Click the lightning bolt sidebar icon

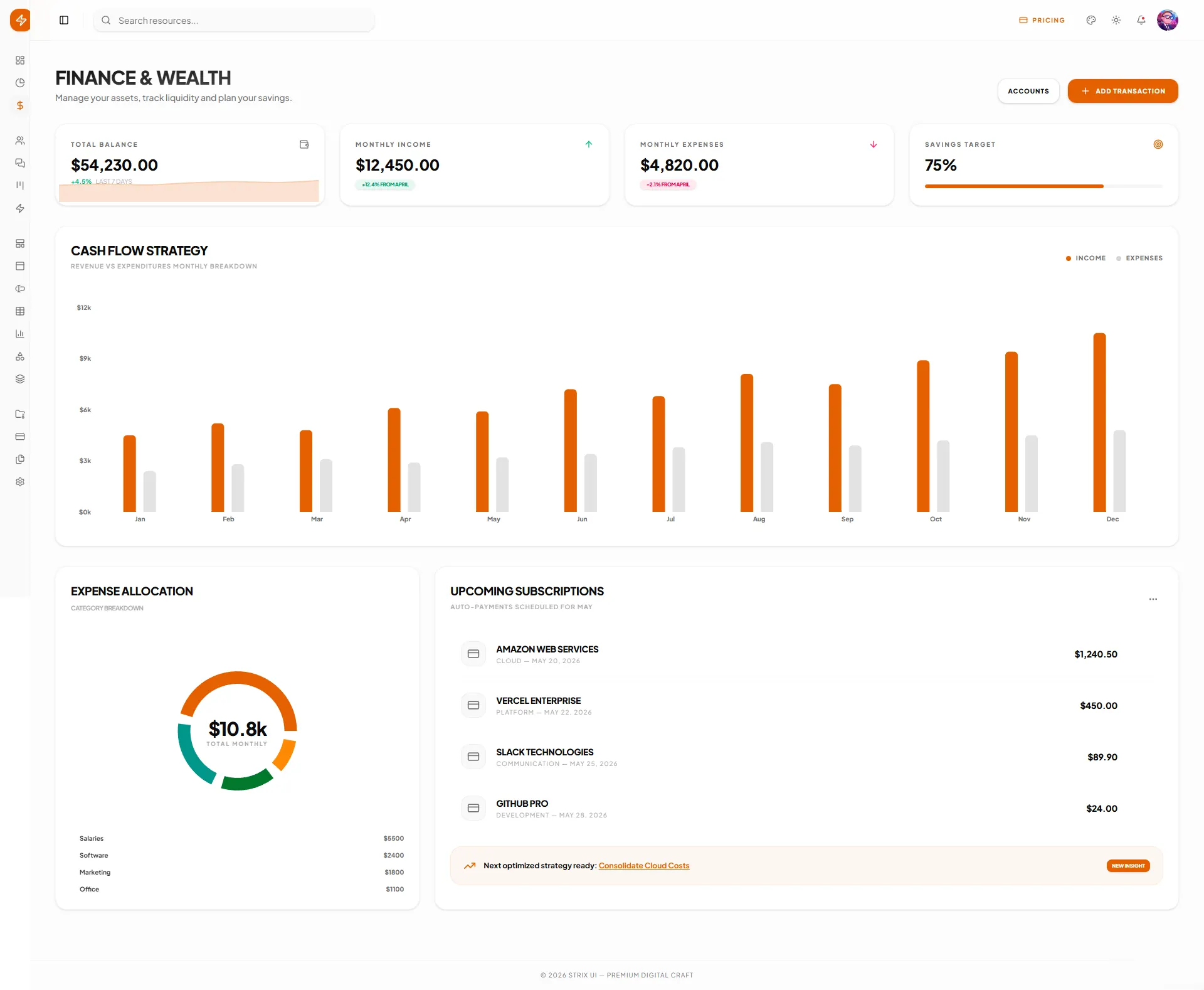(x=20, y=208)
